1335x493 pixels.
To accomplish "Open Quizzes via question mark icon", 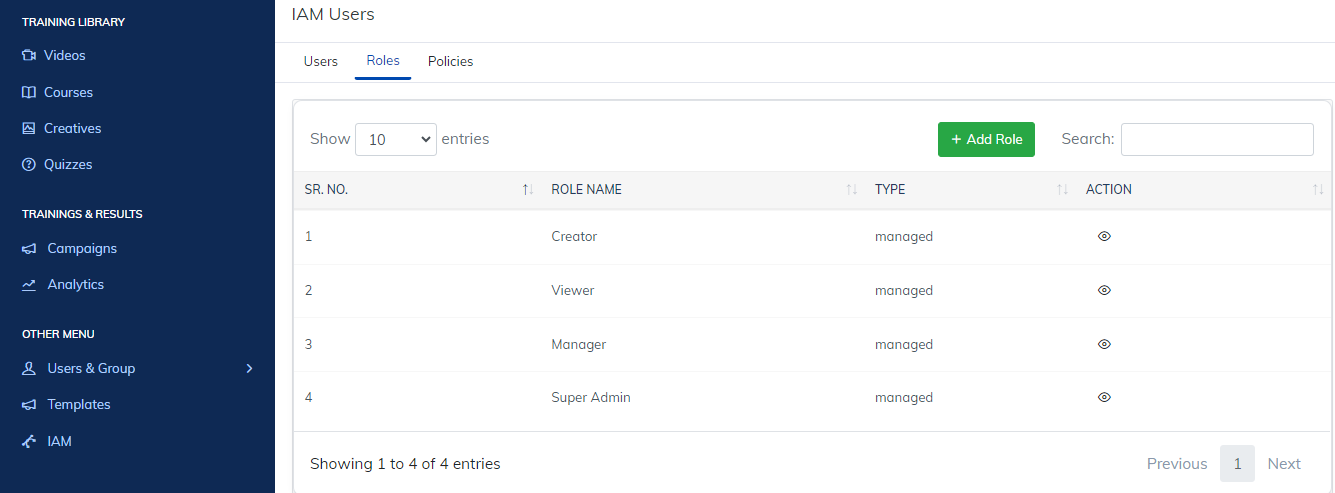I will [29, 164].
